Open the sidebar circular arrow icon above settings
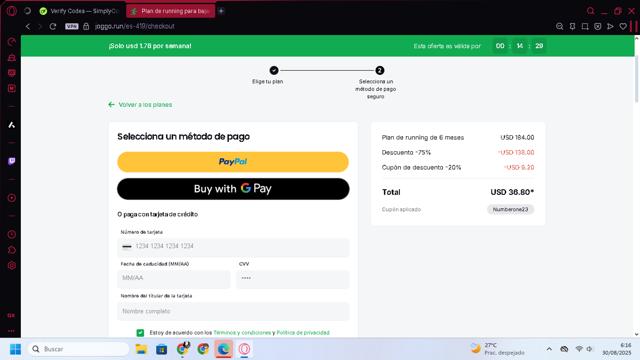 pos(11,250)
